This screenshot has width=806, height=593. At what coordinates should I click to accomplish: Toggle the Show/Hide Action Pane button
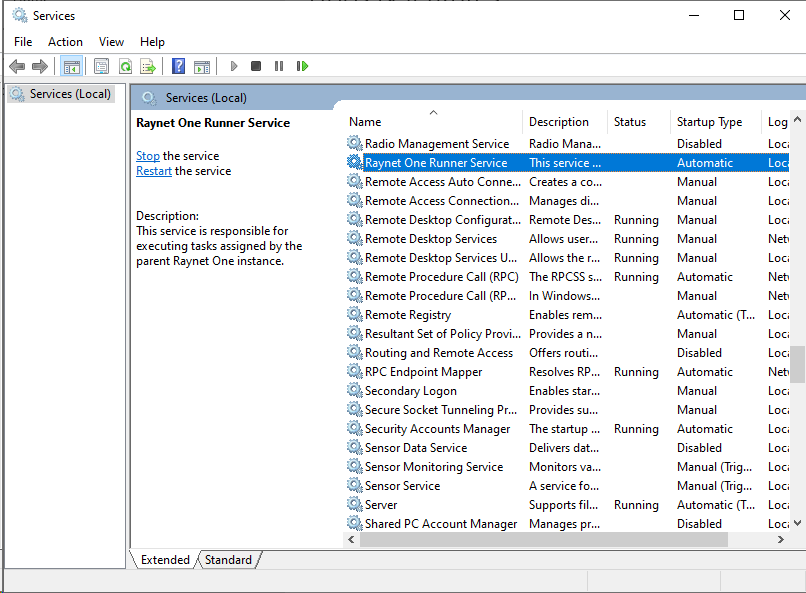[x=202, y=66]
